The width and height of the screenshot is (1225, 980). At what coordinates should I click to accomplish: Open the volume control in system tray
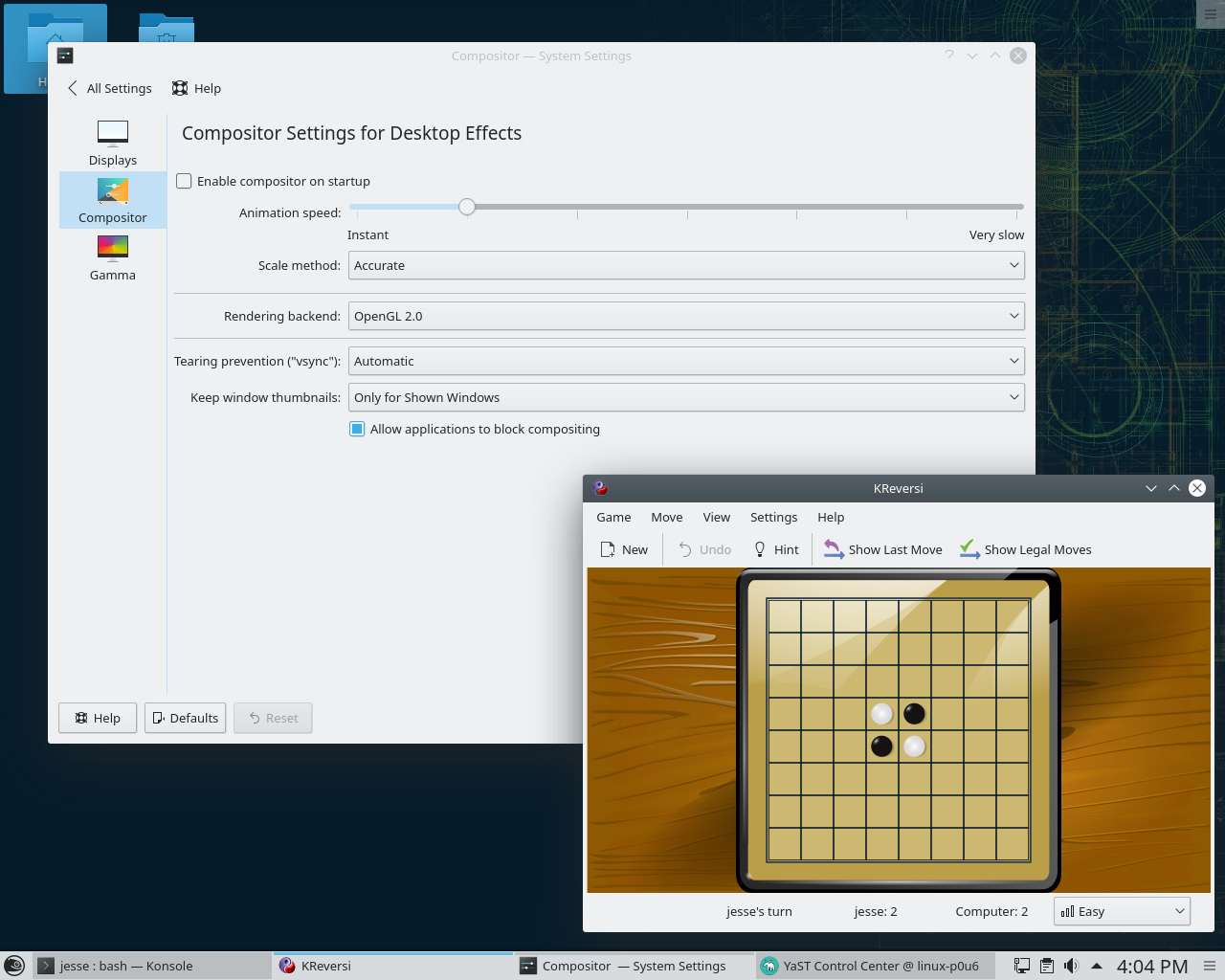pyautogui.click(x=1072, y=966)
